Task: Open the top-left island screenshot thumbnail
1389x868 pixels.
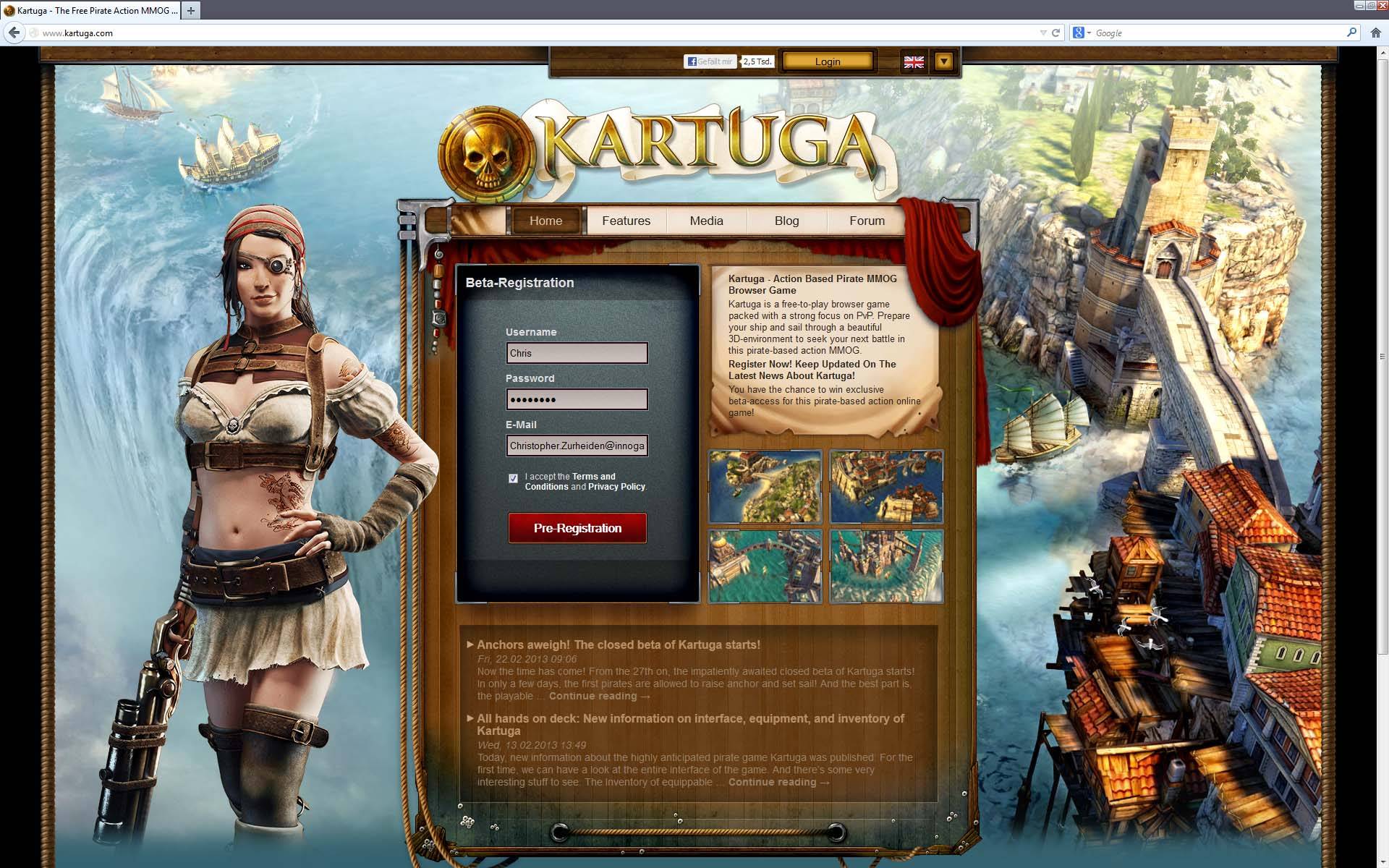Action: pos(765,486)
